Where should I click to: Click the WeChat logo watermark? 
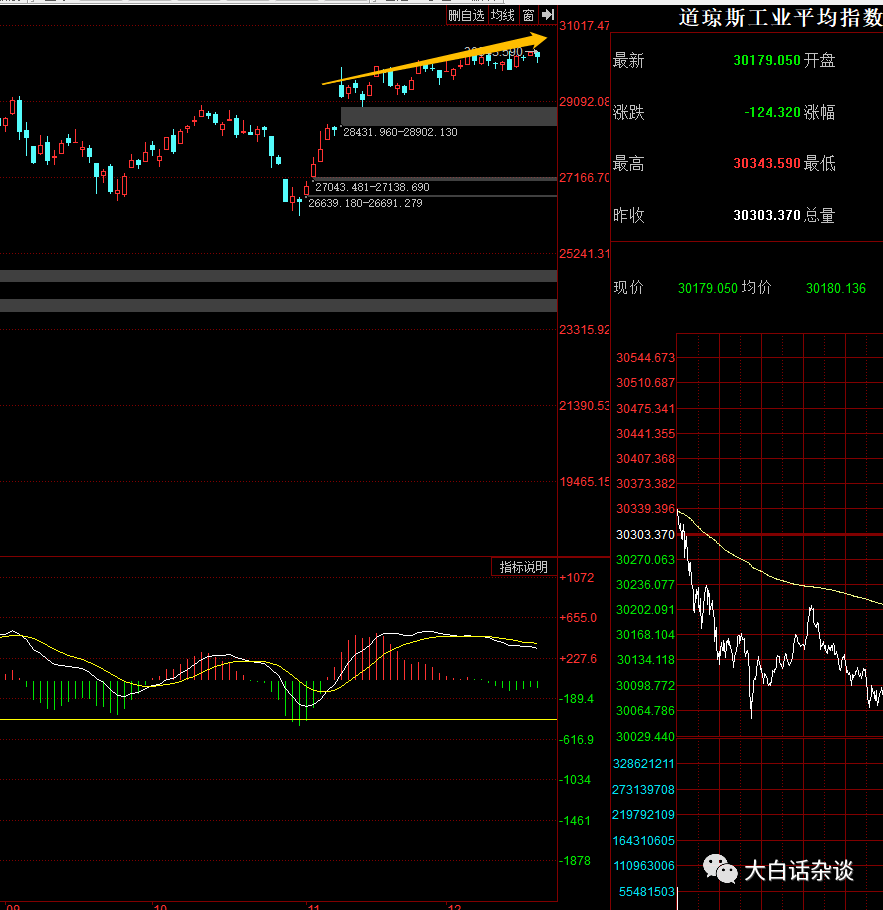coord(719,869)
